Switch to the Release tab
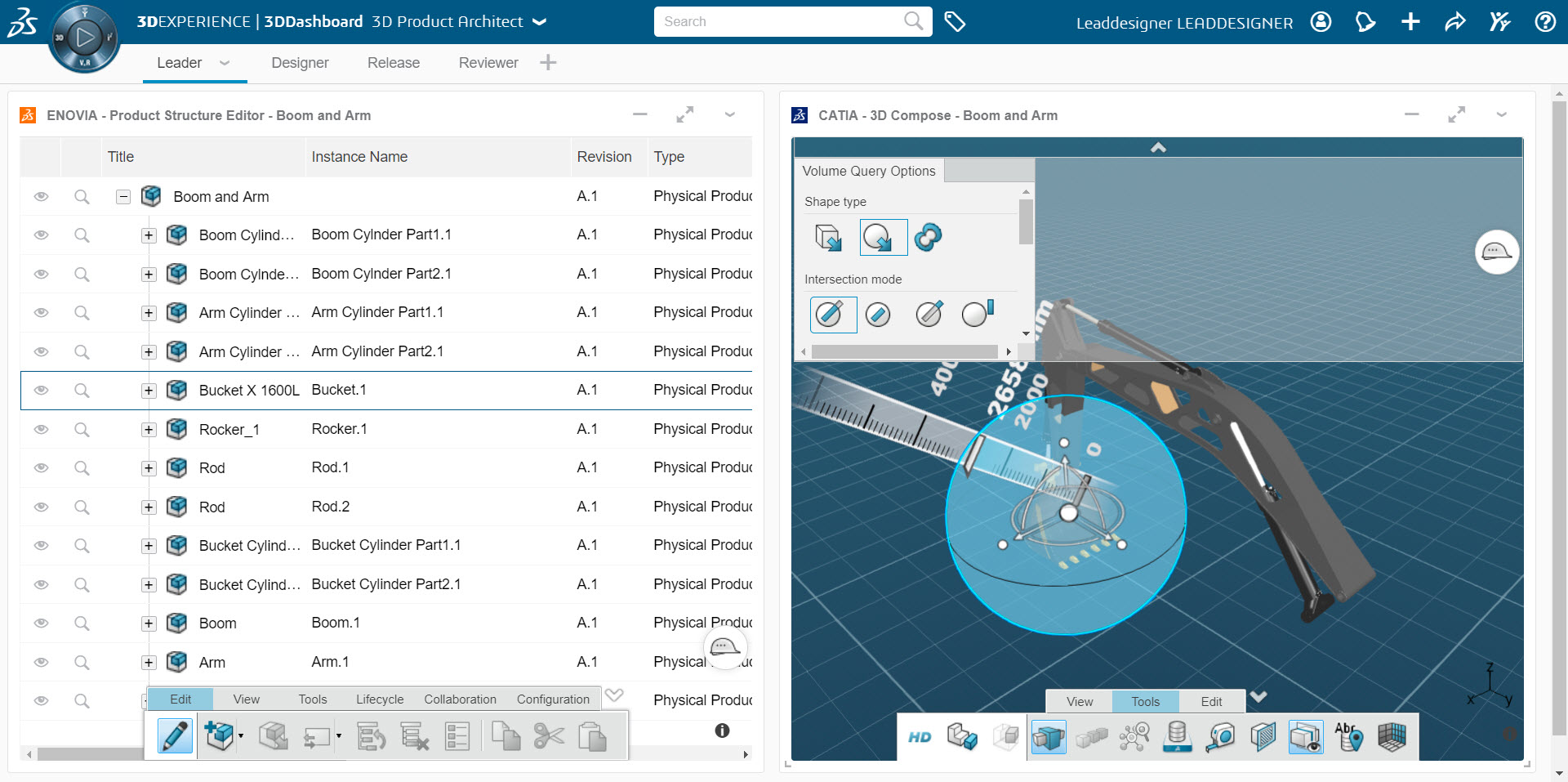 click(394, 63)
